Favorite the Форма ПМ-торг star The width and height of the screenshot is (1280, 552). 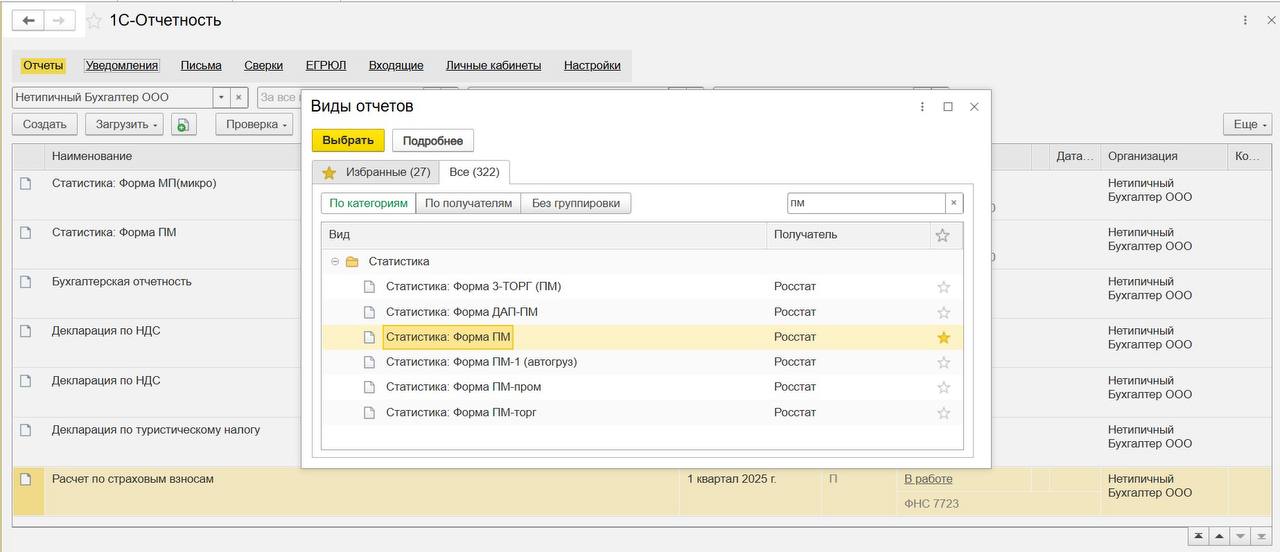[x=943, y=412]
